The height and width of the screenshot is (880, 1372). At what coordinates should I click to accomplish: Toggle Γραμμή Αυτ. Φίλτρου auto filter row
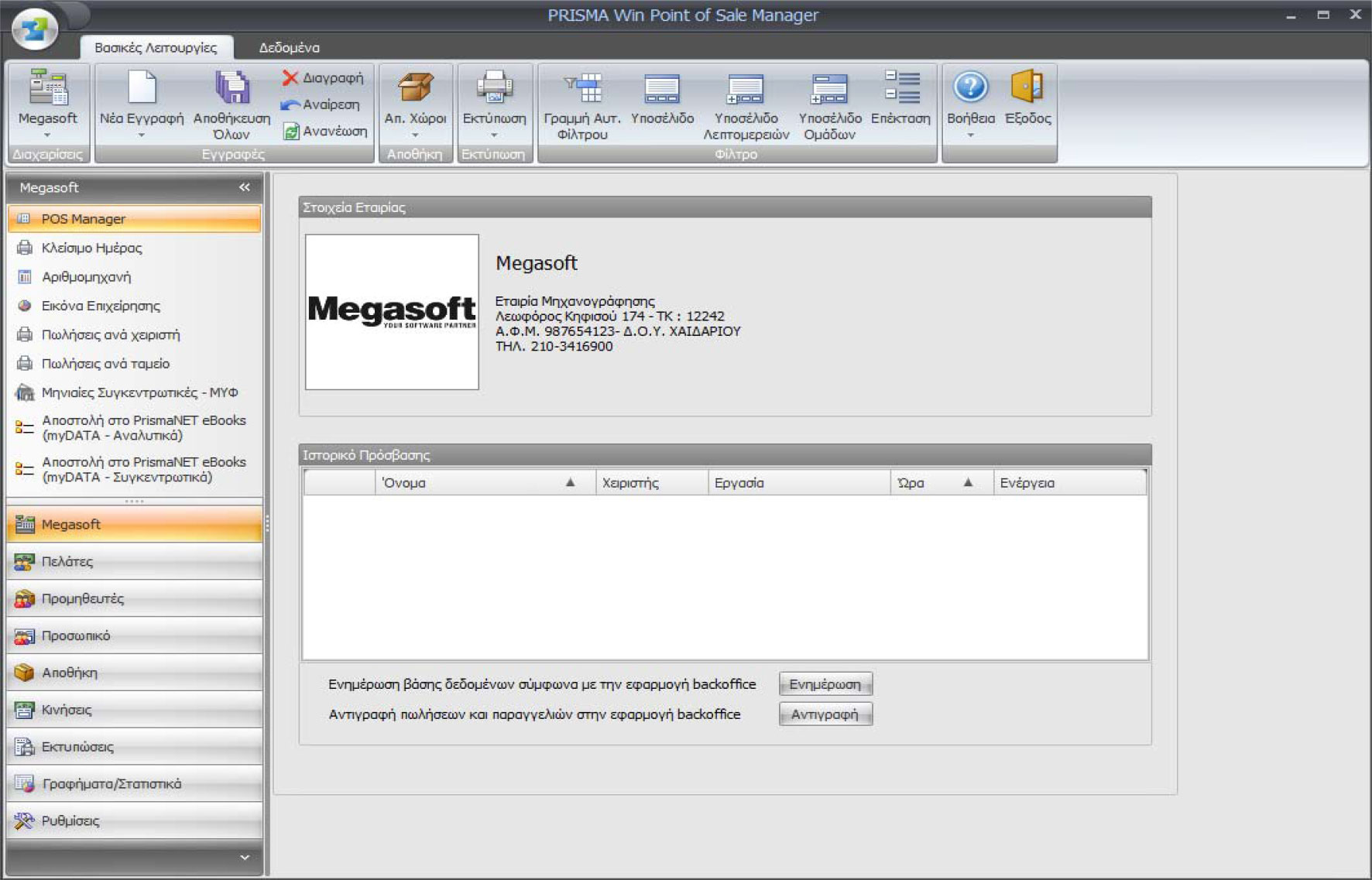pos(581,89)
